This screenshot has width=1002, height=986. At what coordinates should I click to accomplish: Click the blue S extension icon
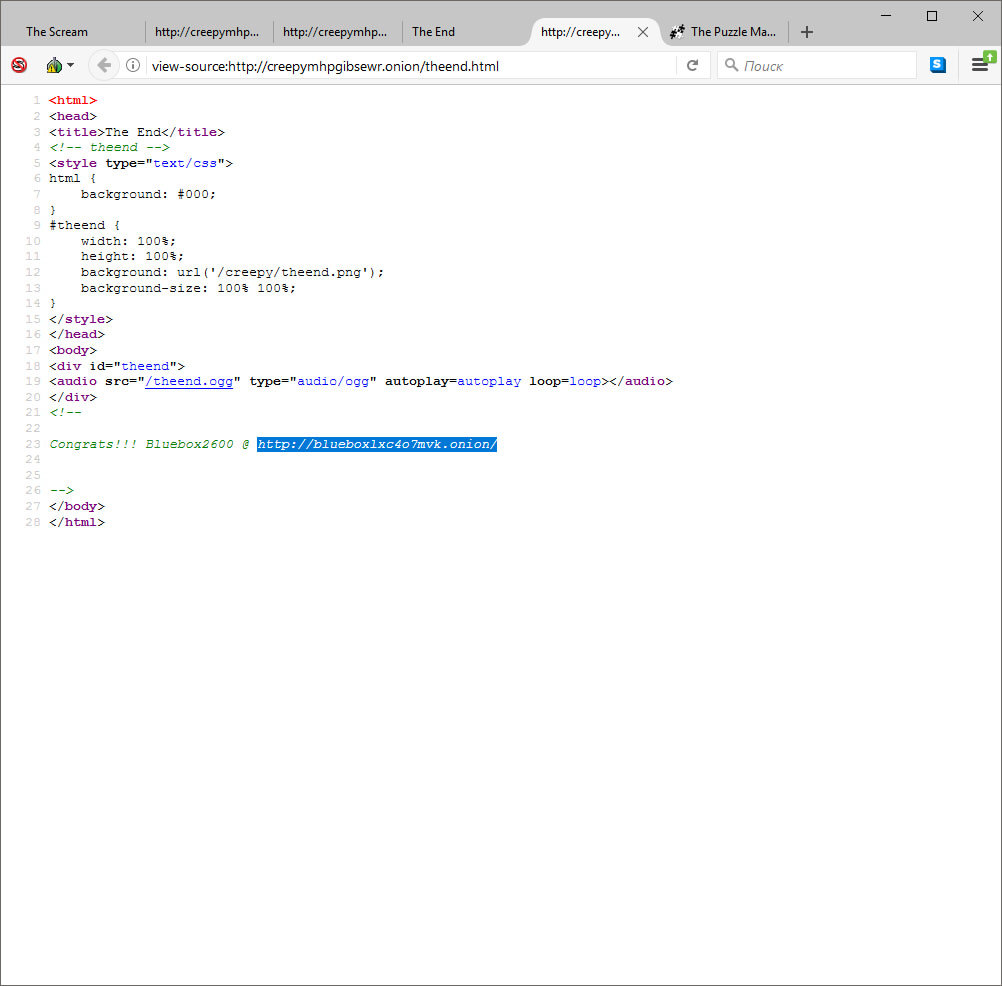pyautogui.click(x=937, y=65)
